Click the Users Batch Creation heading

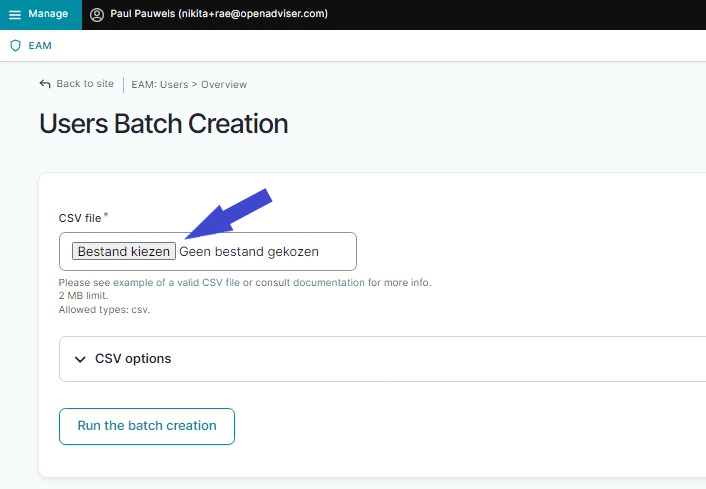pyautogui.click(x=163, y=124)
